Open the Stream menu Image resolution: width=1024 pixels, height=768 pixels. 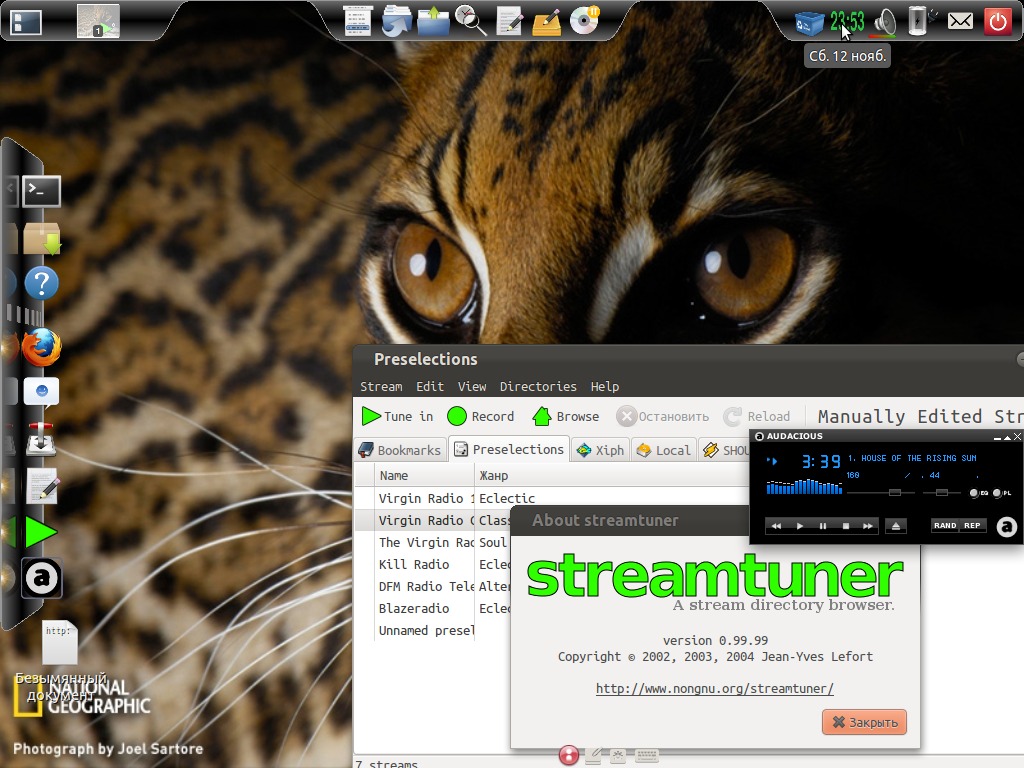tap(381, 387)
